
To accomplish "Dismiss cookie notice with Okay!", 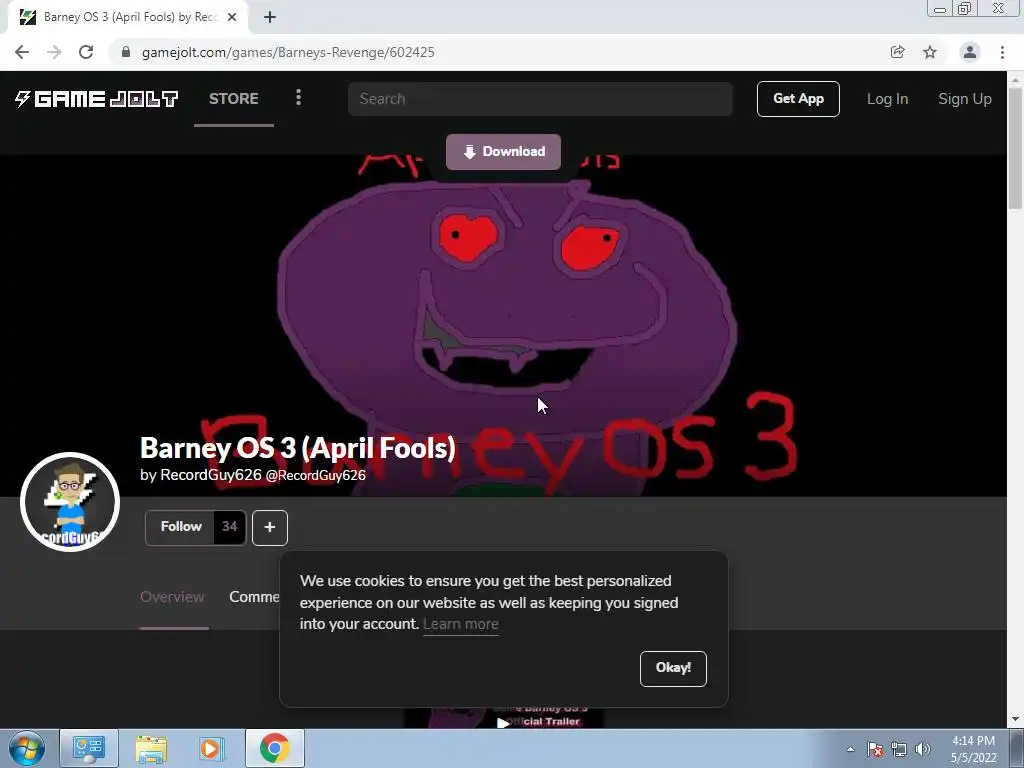I will click(673, 668).
